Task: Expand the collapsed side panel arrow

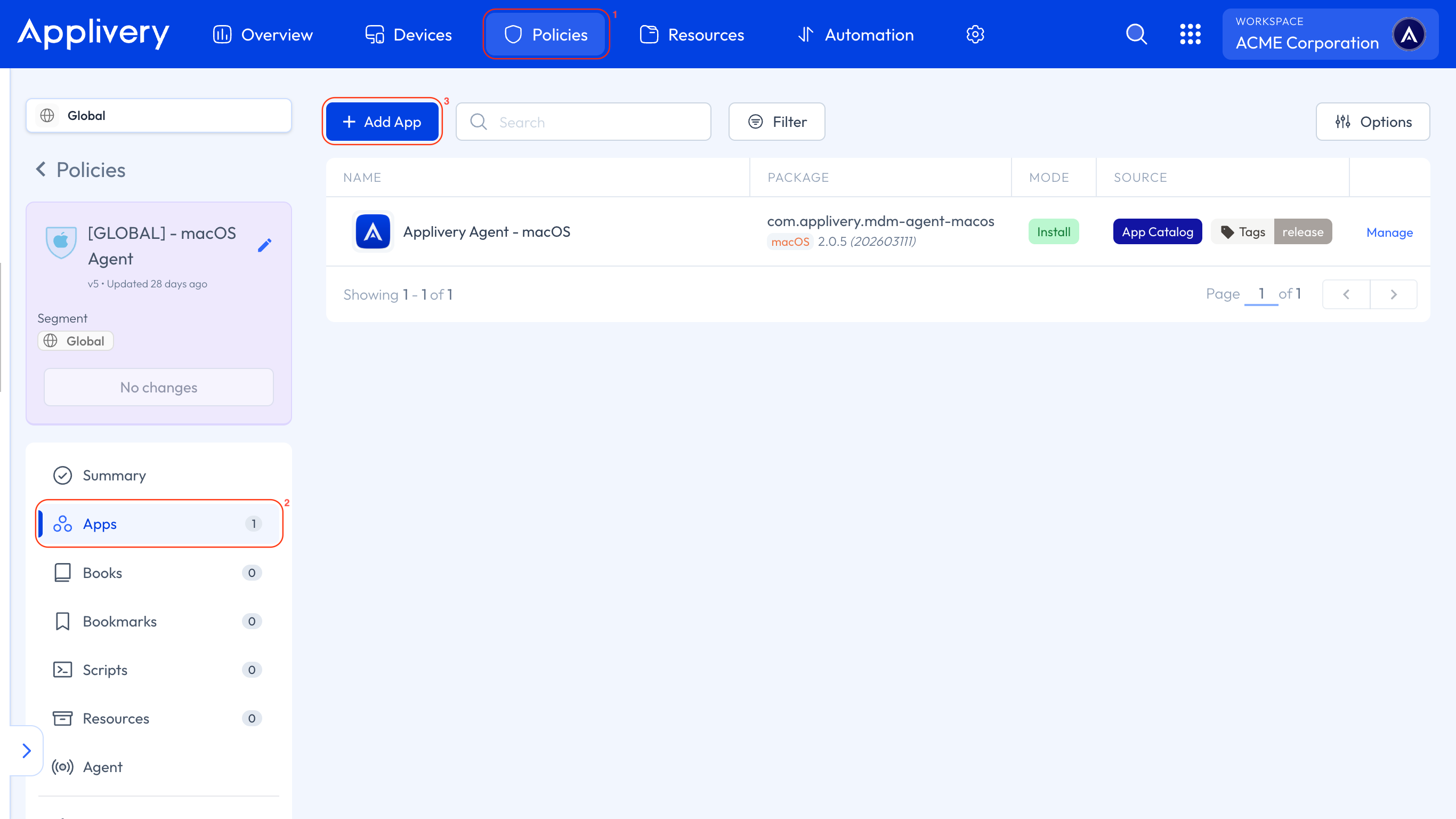Action: pyautogui.click(x=26, y=751)
